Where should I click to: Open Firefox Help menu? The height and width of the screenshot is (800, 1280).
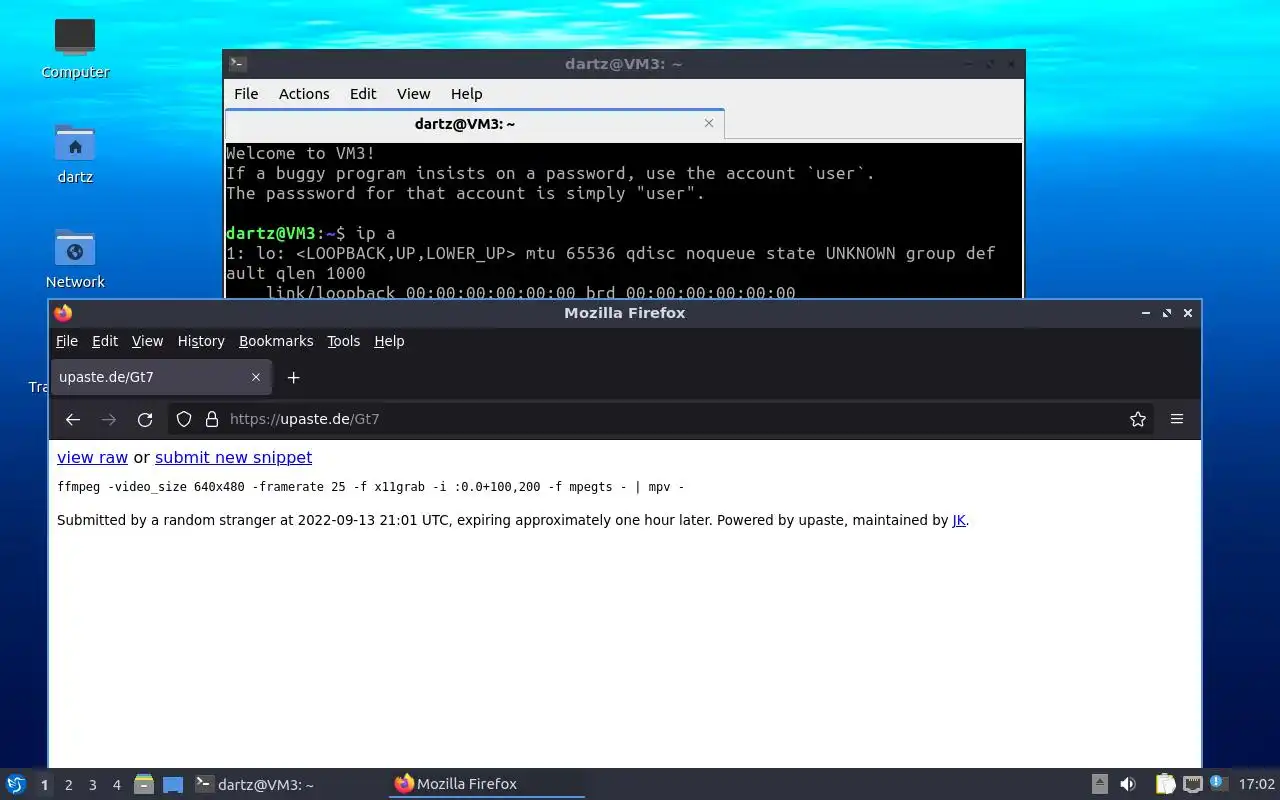tap(389, 341)
